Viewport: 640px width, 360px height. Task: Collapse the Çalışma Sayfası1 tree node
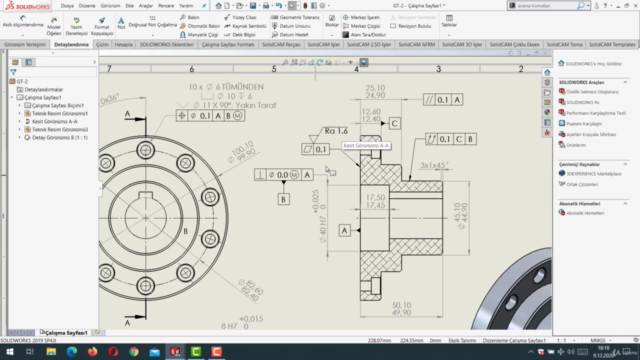[x=12, y=98]
